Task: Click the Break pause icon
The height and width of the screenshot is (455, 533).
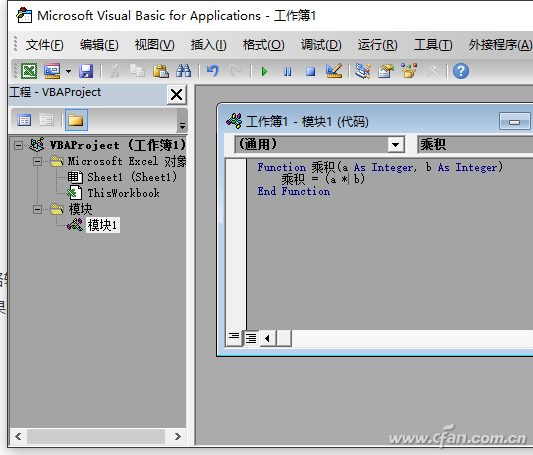Action: click(288, 72)
